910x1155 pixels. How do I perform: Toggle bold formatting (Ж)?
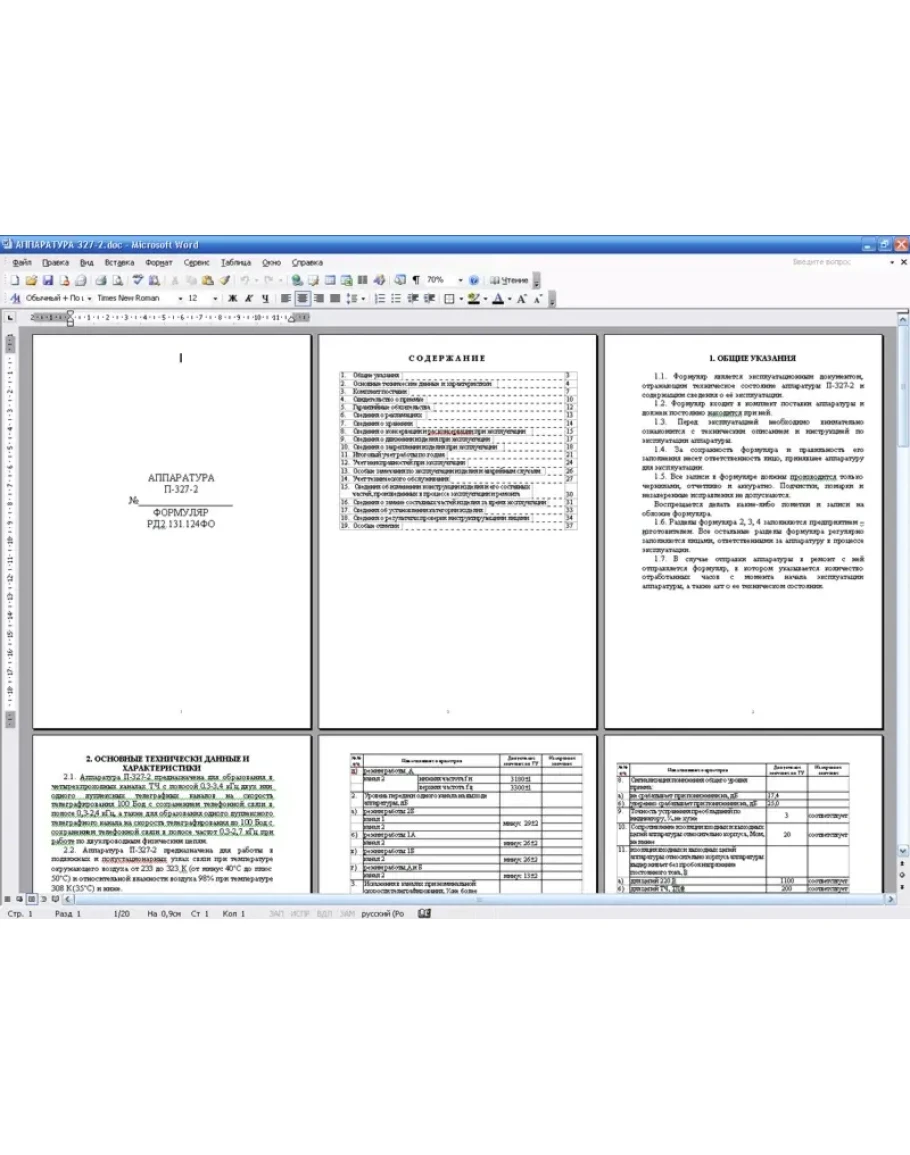pyautogui.click(x=232, y=298)
